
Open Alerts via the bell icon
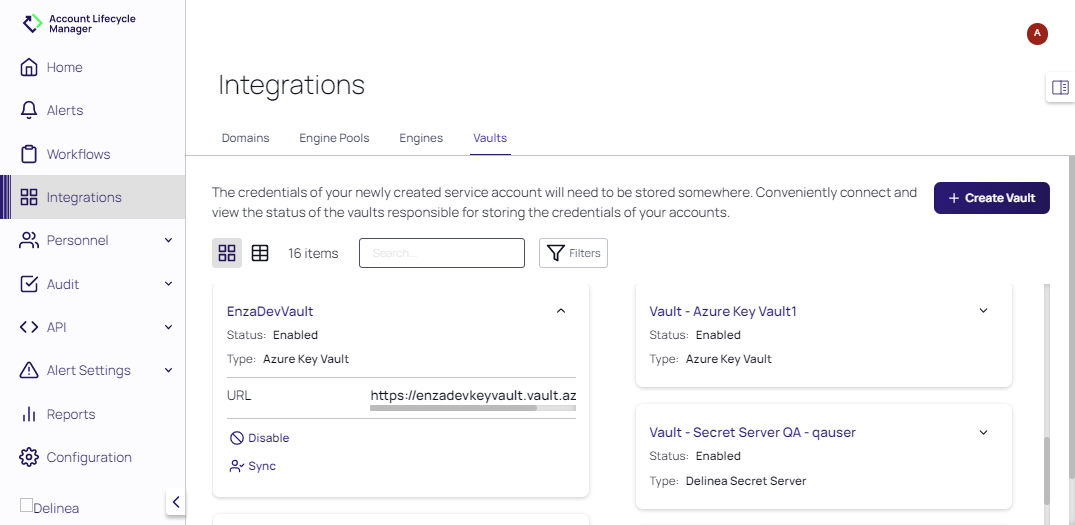pyautogui.click(x=29, y=111)
